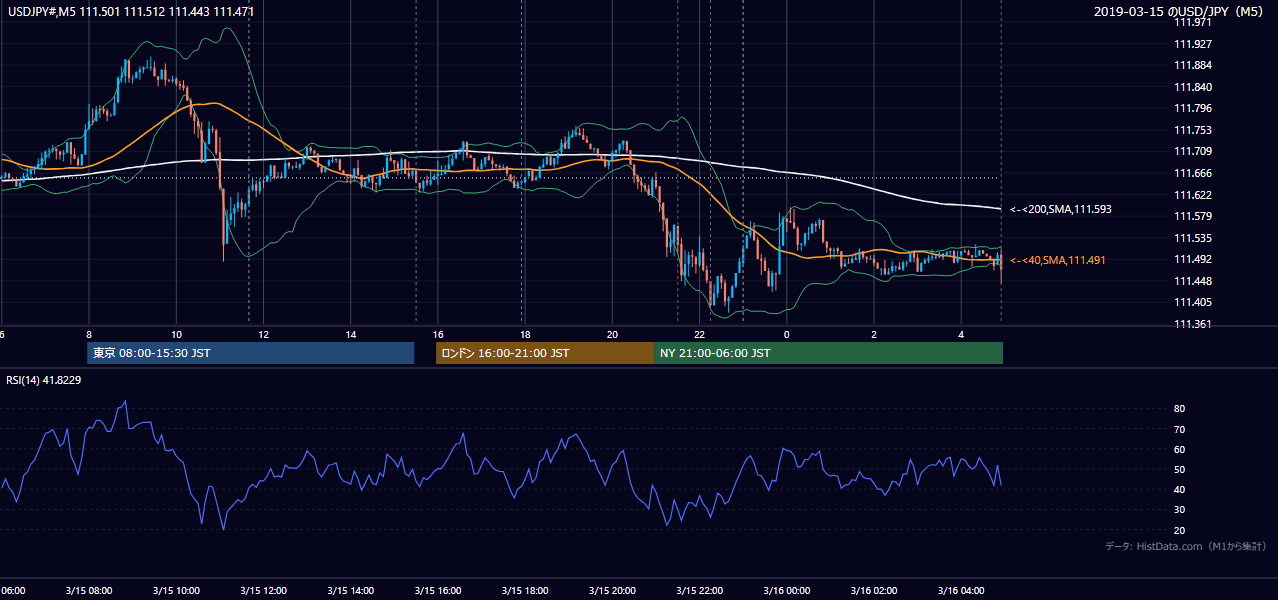Click the 2019-03-15 USD/JPY (M5) heading
1278x600 pixels.
click(x=1180, y=12)
